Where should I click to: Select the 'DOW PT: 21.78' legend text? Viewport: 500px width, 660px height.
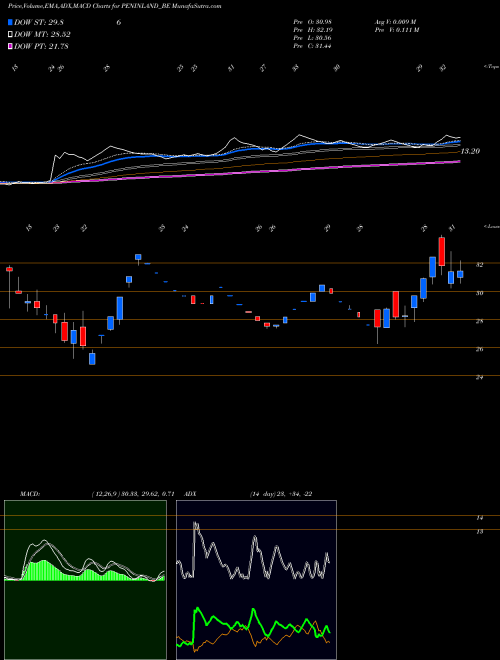point(41,46)
